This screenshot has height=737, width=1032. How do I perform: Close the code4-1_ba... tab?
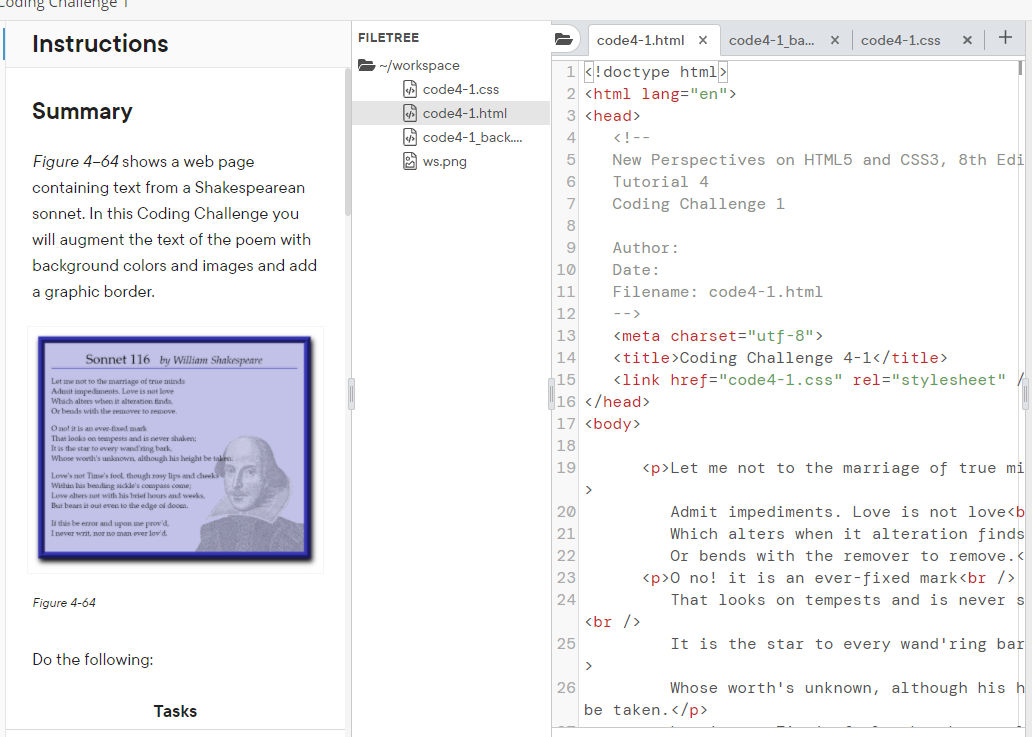click(x=835, y=40)
